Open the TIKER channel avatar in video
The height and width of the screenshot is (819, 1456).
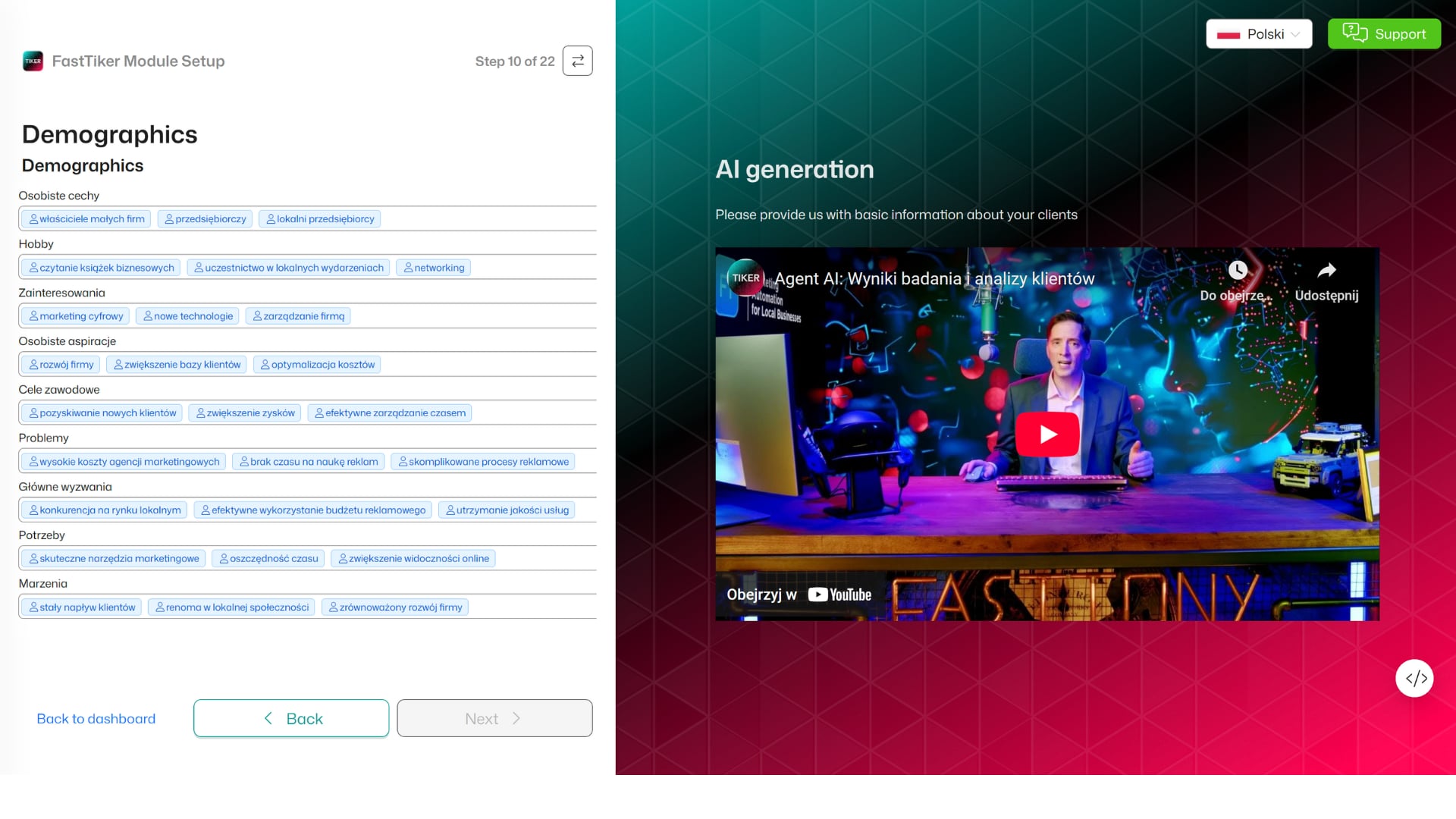[745, 278]
